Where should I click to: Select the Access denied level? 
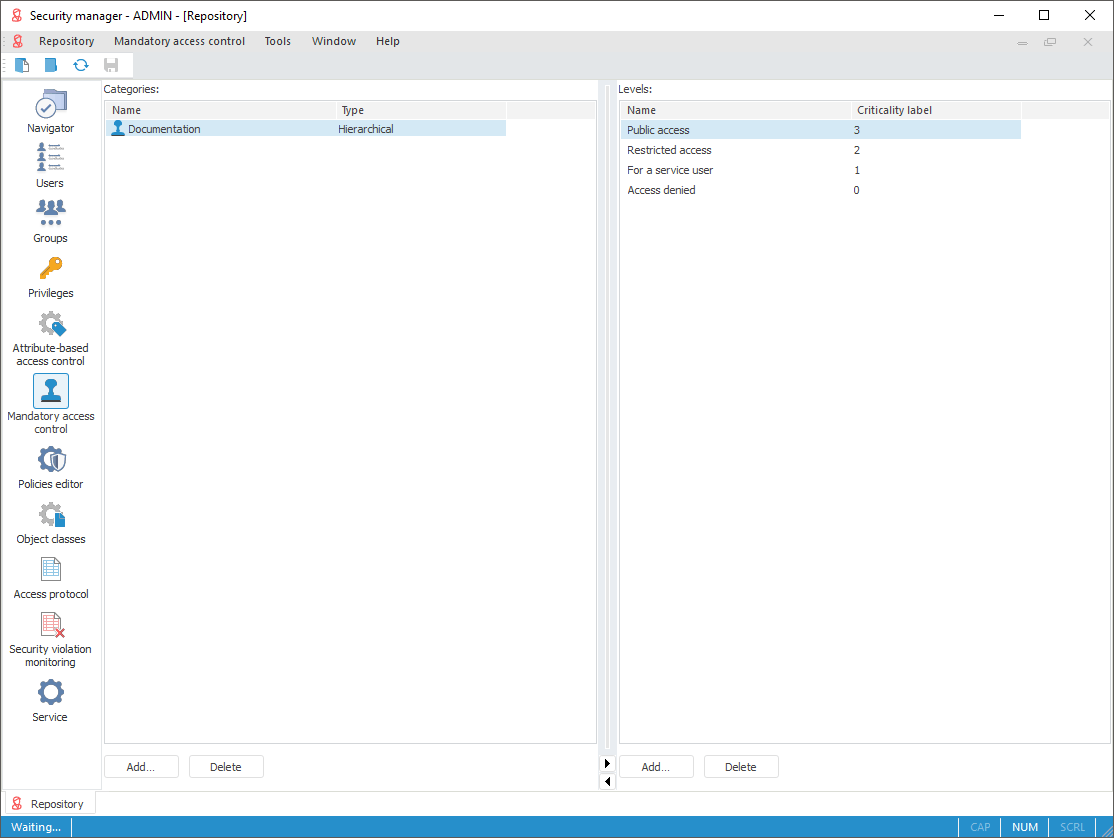(x=821, y=190)
